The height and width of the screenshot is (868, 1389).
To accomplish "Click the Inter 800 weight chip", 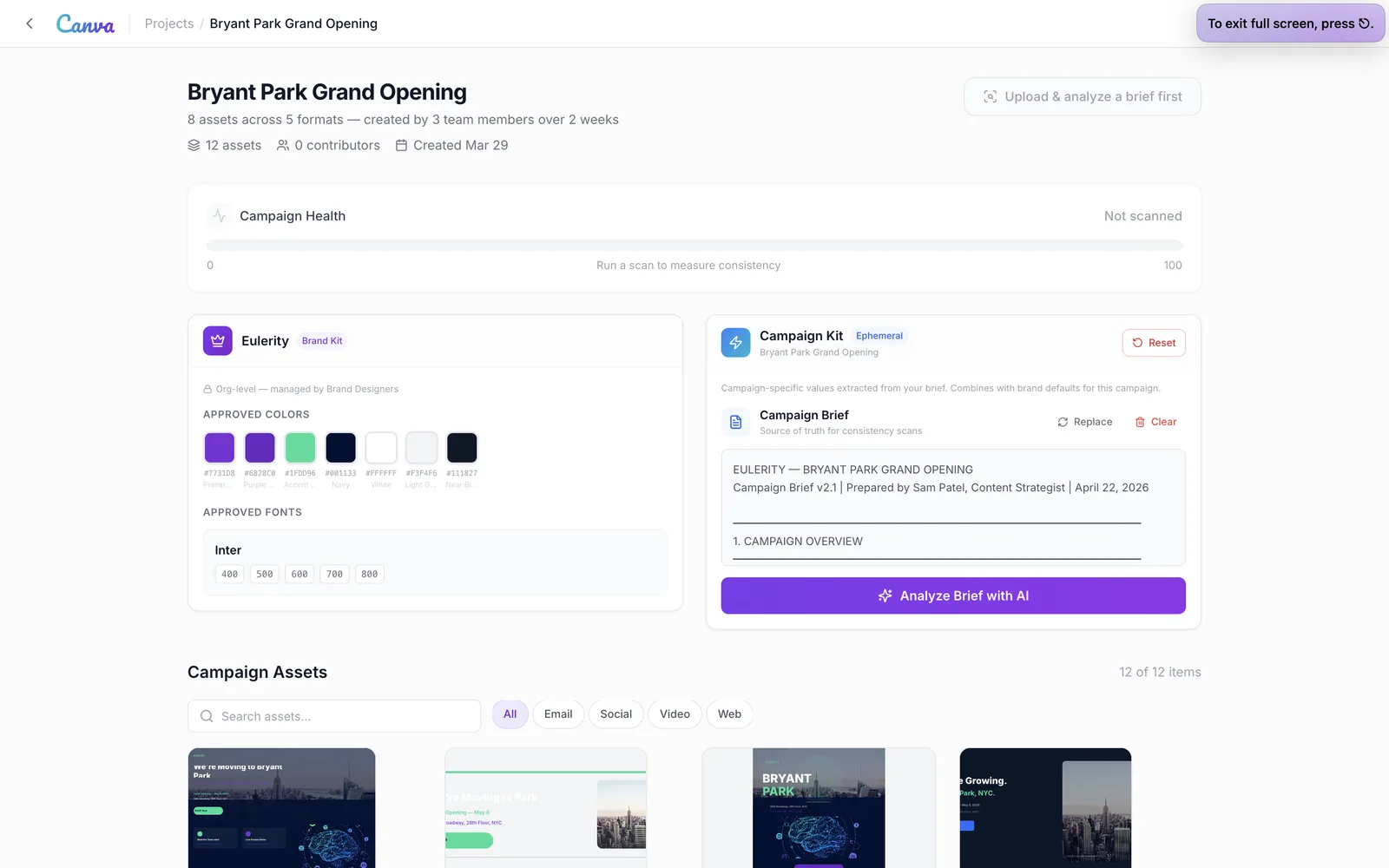I will (x=369, y=574).
